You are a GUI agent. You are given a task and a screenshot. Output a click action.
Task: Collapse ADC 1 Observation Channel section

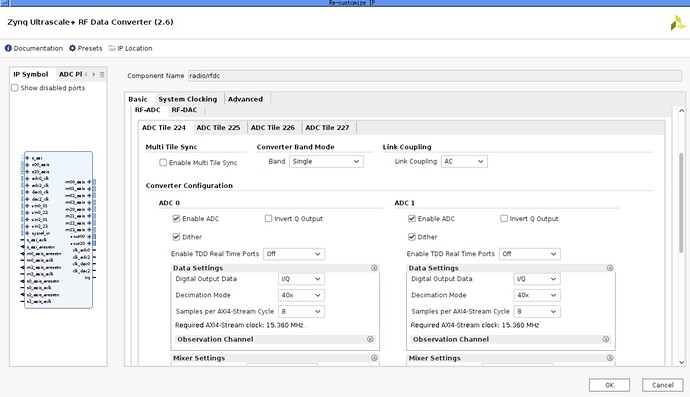click(x=606, y=339)
